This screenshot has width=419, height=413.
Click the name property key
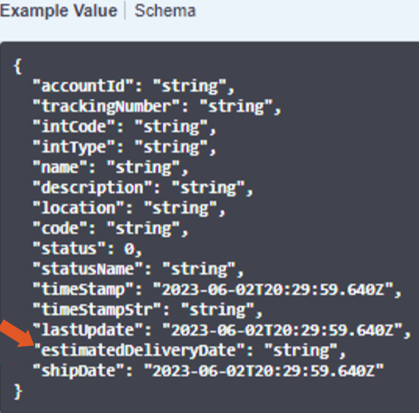click(60, 167)
